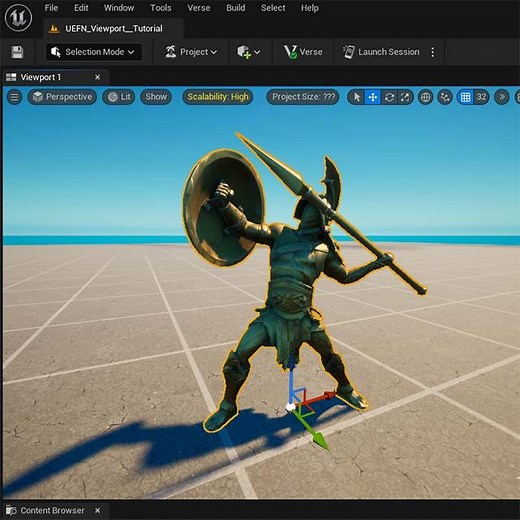The image size is (520, 520).
Task: Open the Help menu
Action: [310, 8]
